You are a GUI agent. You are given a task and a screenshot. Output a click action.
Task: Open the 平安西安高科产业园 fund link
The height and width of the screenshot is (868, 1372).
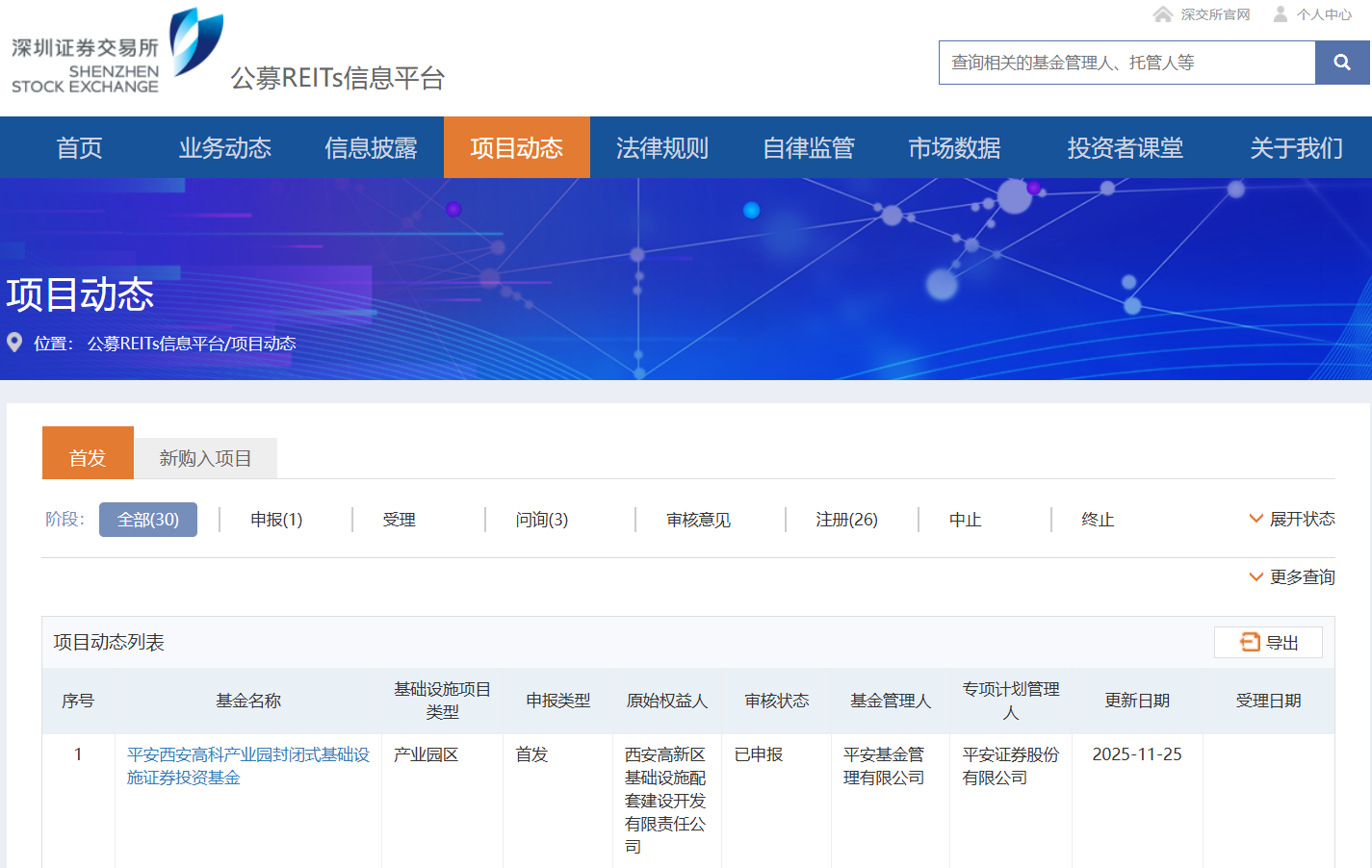247,766
